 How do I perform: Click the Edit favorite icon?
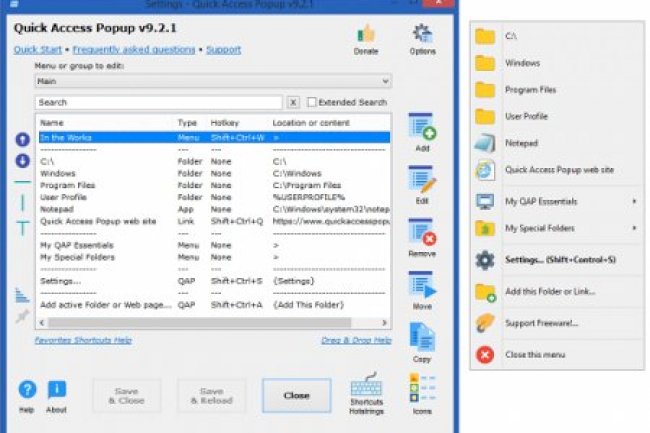(422, 179)
